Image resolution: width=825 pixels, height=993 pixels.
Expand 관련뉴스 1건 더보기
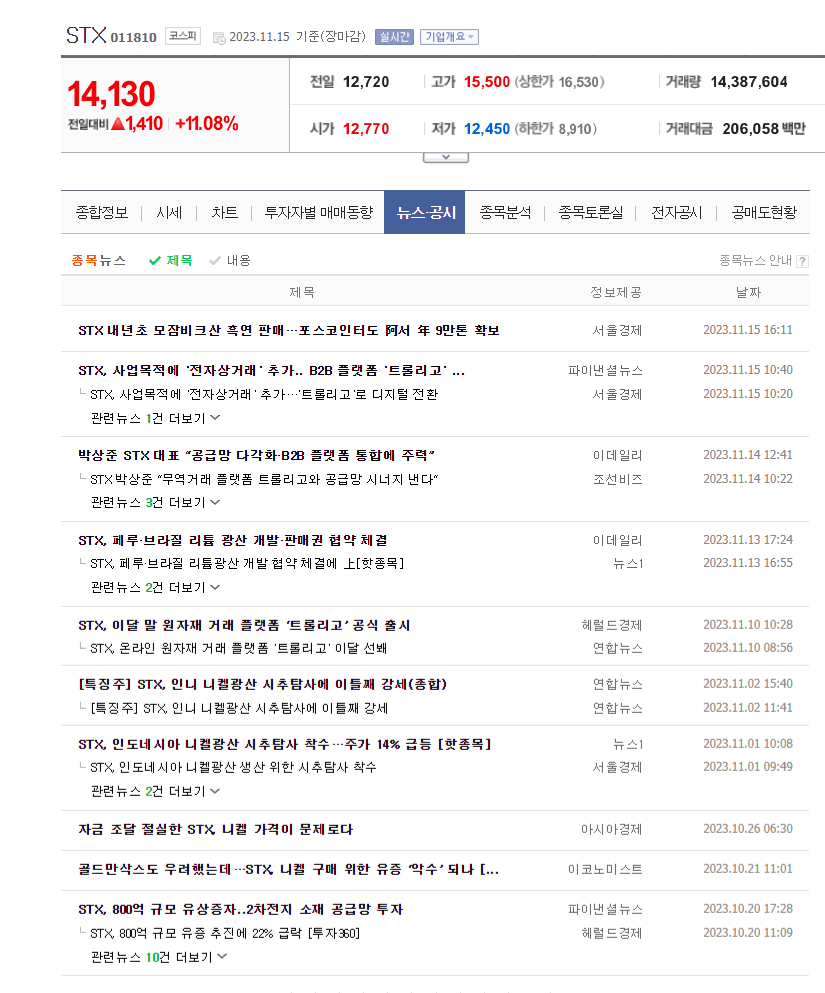click(156, 418)
